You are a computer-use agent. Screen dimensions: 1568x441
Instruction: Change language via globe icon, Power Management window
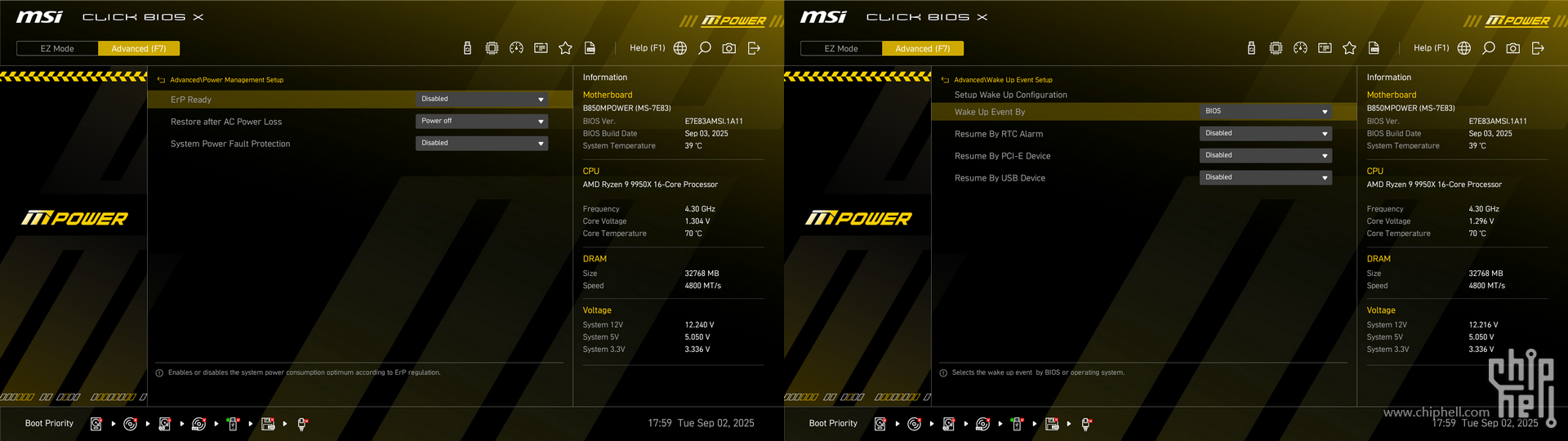click(x=680, y=48)
